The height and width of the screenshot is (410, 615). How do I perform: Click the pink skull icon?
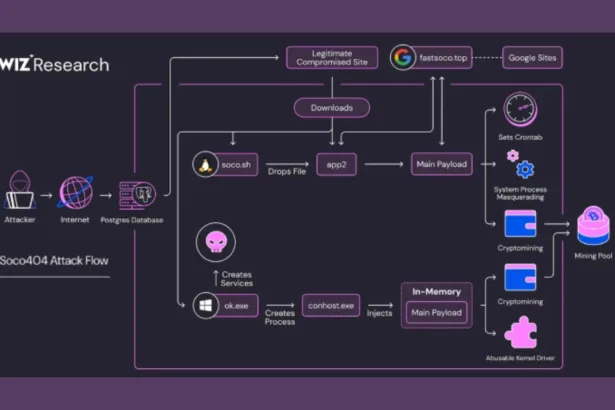click(x=216, y=242)
